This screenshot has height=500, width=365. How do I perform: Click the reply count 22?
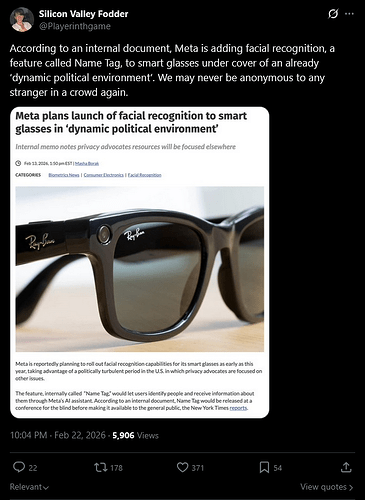(x=33, y=468)
